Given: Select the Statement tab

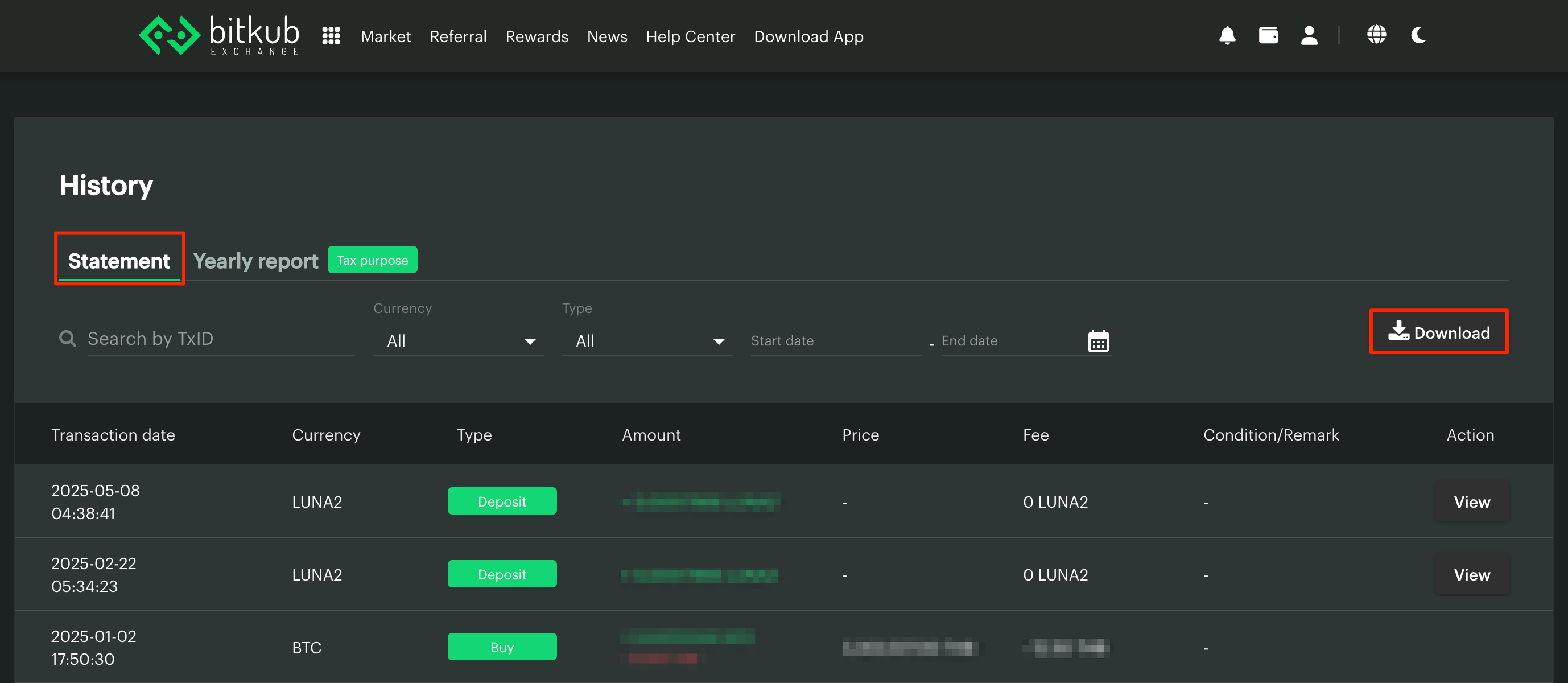Looking at the screenshot, I should (119, 261).
